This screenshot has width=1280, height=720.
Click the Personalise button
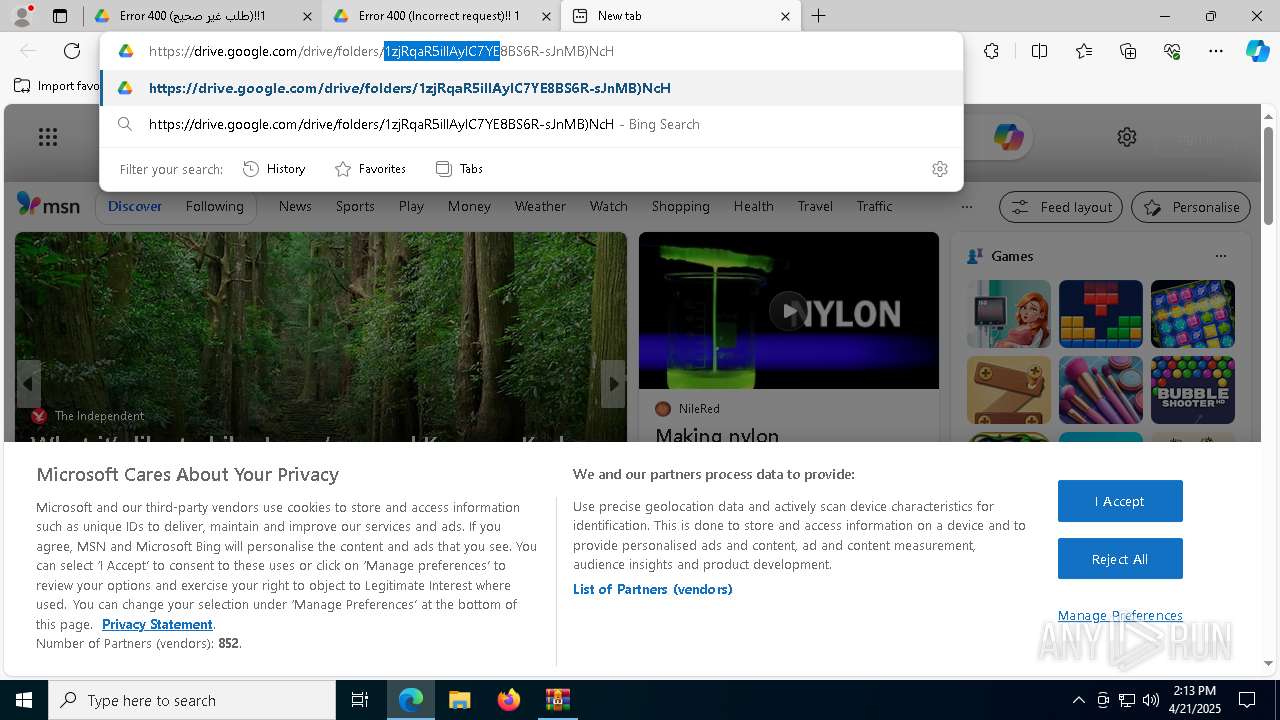1191,207
